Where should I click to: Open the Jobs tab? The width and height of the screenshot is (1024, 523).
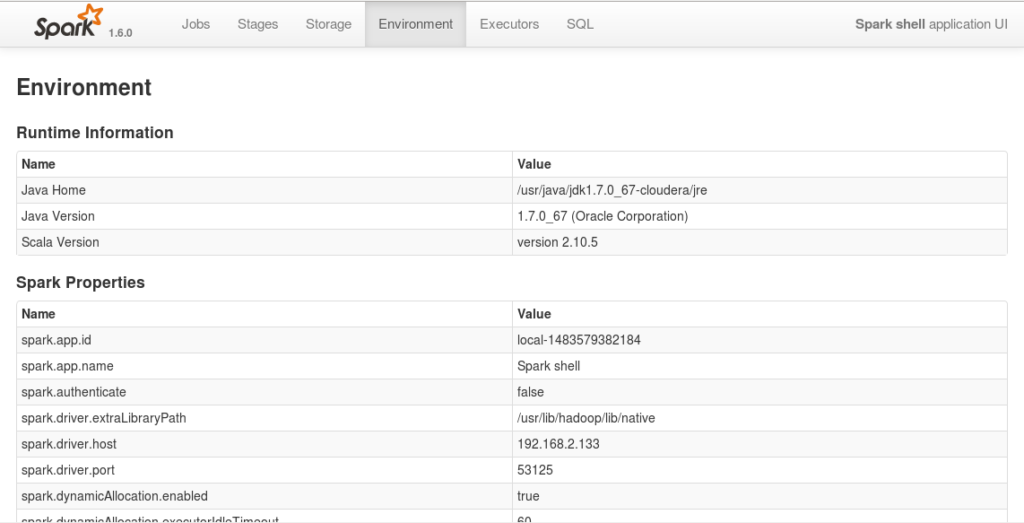pos(196,24)
